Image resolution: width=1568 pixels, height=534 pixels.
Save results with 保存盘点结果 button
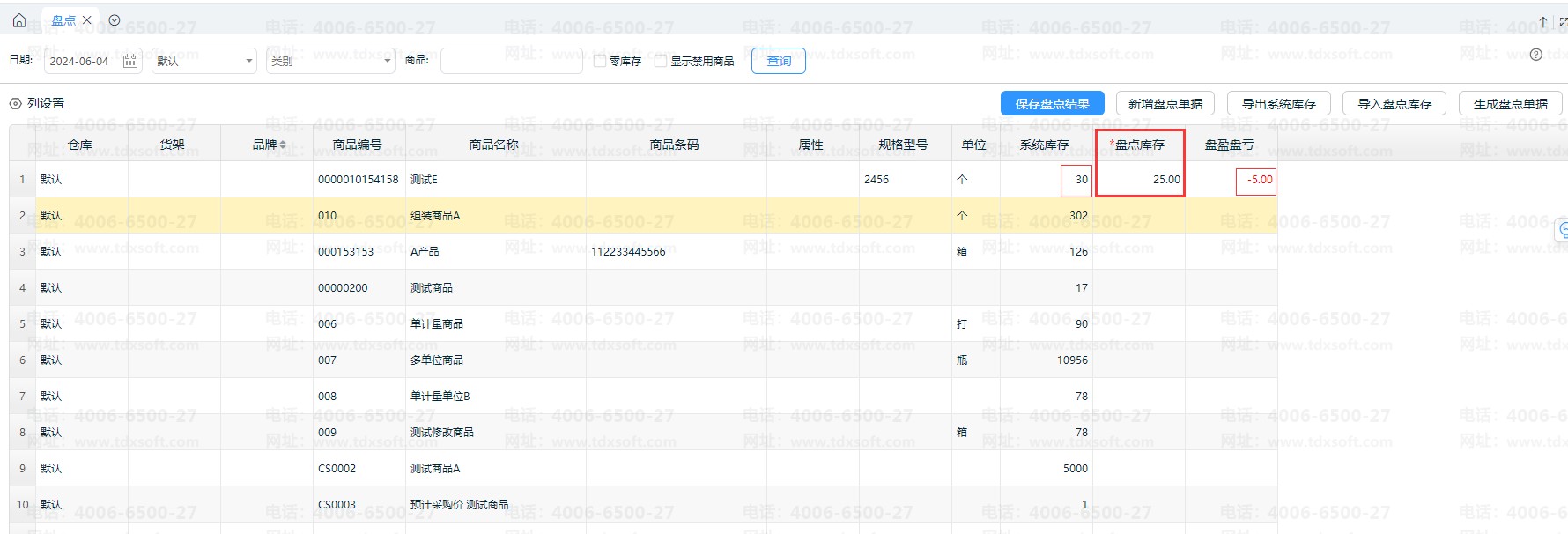(x=1052, y=104)
